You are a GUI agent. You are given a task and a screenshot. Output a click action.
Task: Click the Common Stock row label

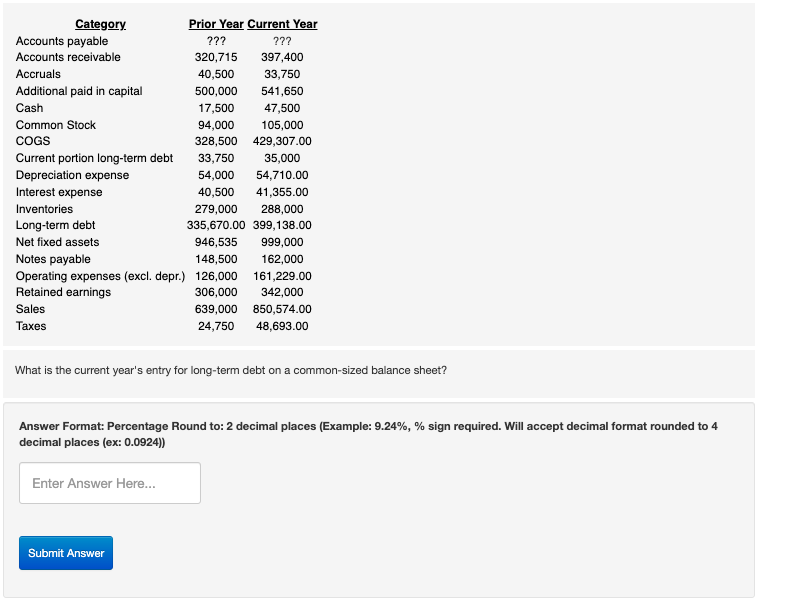pyautogui.click(x=56, y=125)
